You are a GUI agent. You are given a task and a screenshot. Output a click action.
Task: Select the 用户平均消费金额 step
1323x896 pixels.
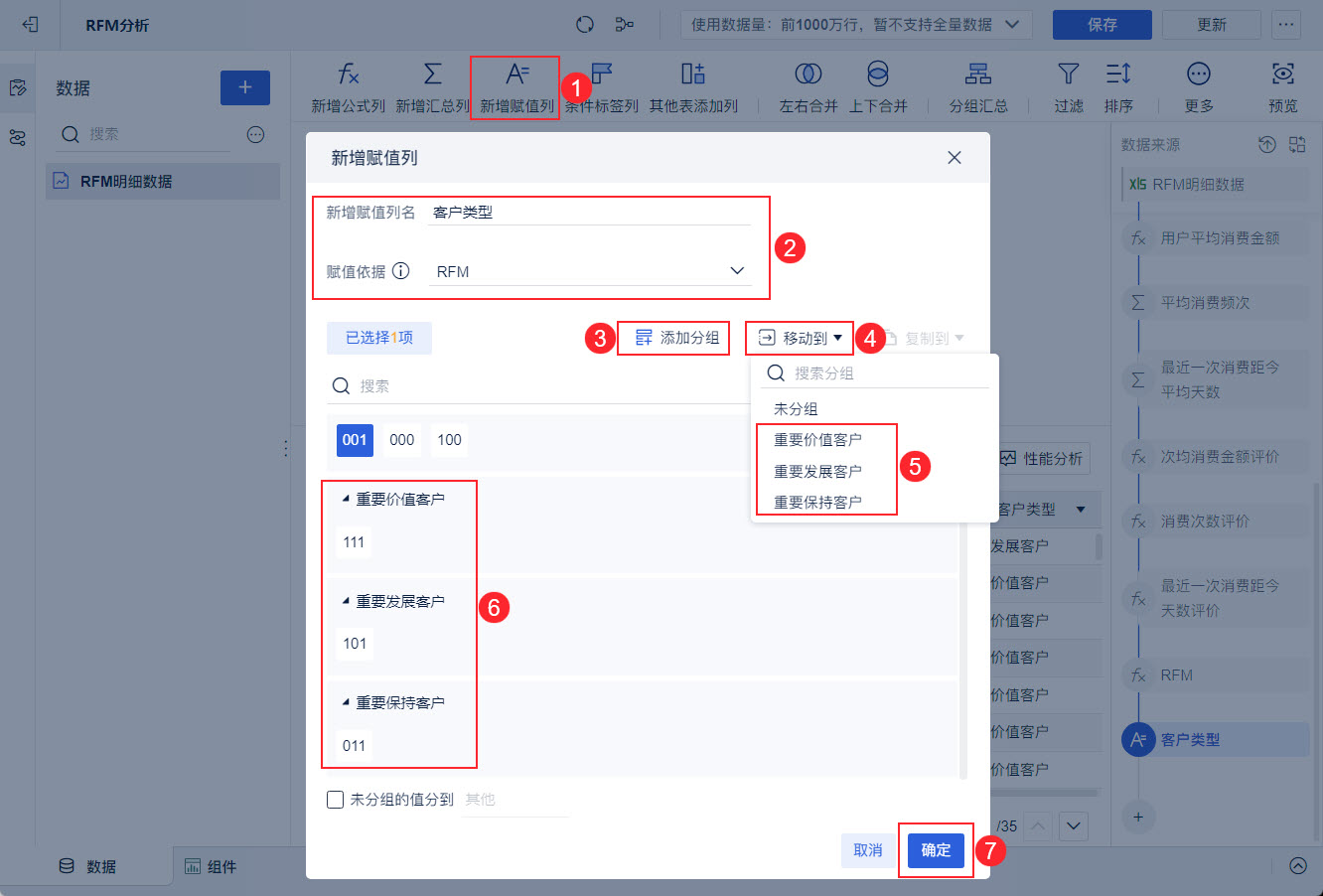[1217, 238]
